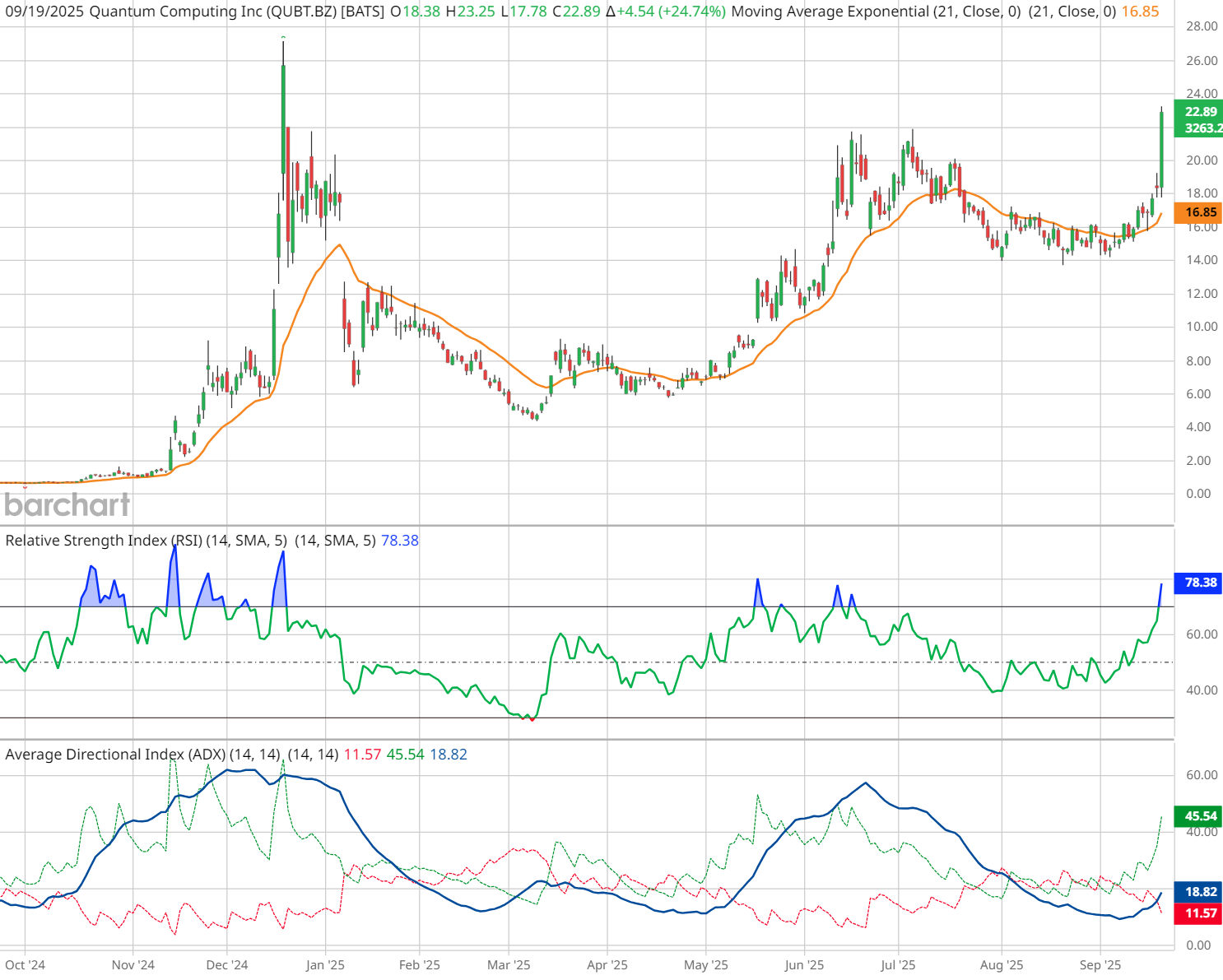Click the 18.00 price axis label
Screen dimensions: 1223x980
(x=1202, y=193)
